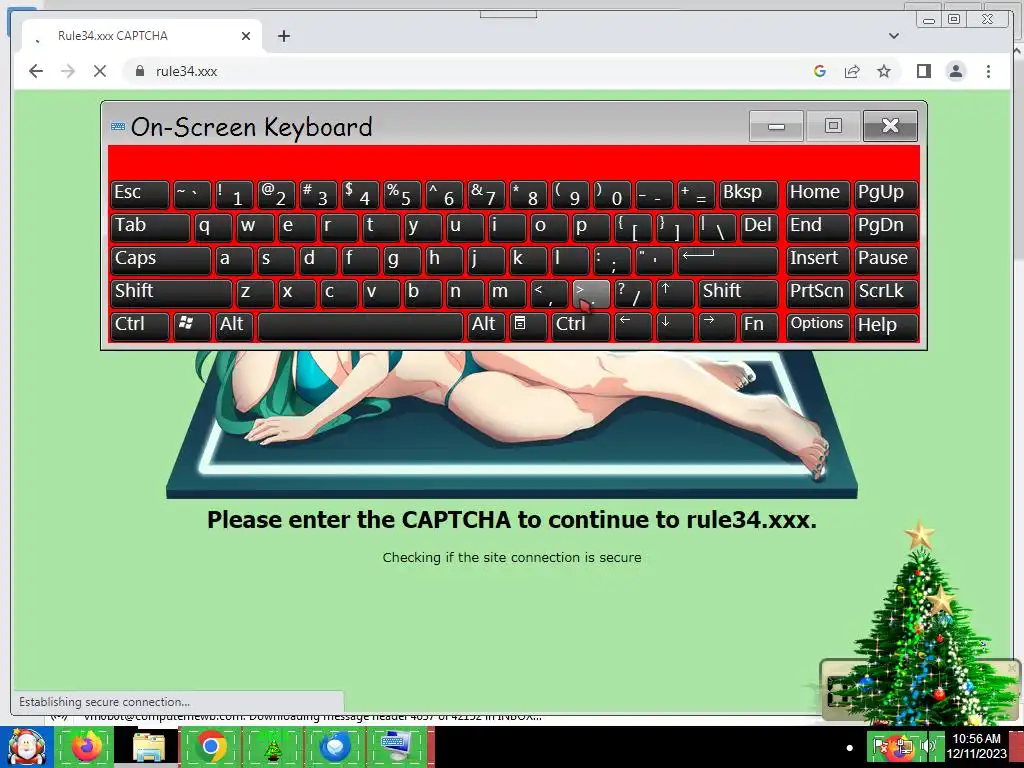The height and width of the screenshot is (768, 1024).
Task: Click the Insert key
Action: point(817,260)
